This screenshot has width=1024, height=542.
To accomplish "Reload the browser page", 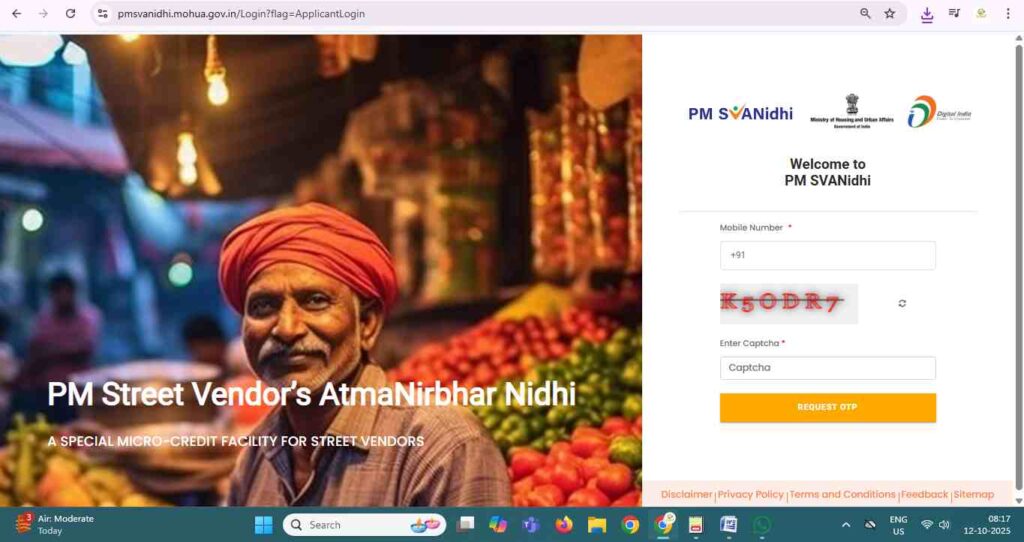I will click(x=71, y=14).
